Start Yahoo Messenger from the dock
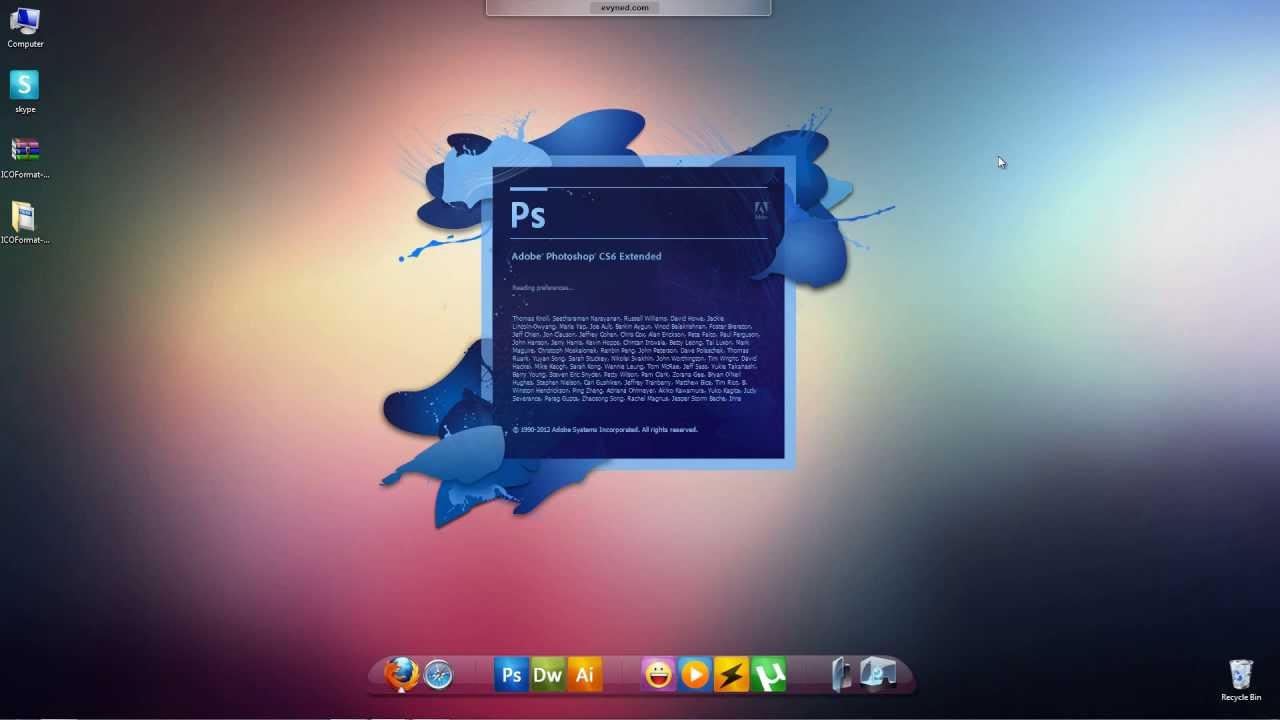This screenshot has height=720, width=1280. (657, 675)
